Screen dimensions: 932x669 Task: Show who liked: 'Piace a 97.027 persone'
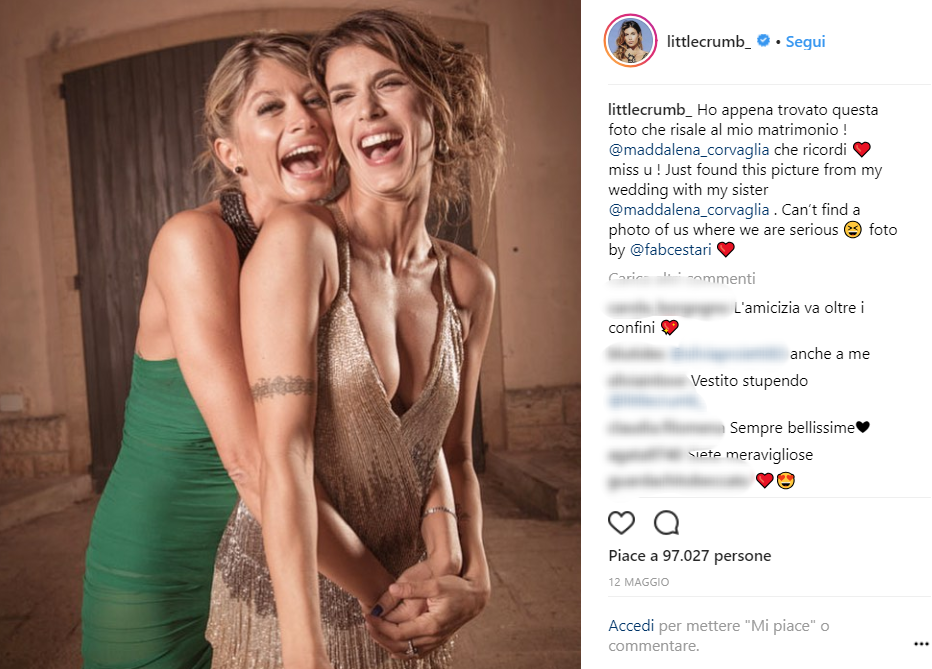coord(689,556)
